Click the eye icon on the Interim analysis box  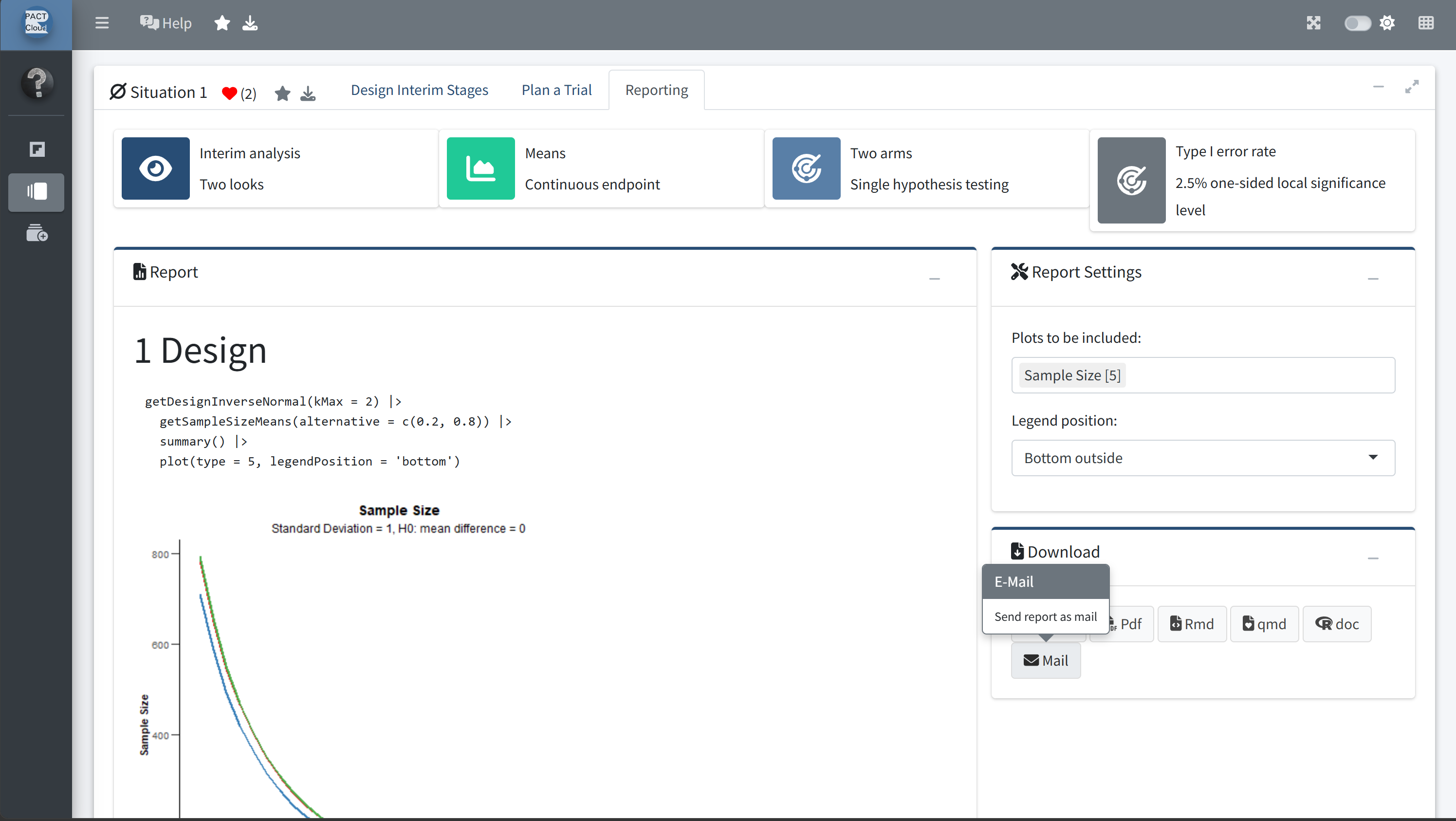click(x=155, y=168)
